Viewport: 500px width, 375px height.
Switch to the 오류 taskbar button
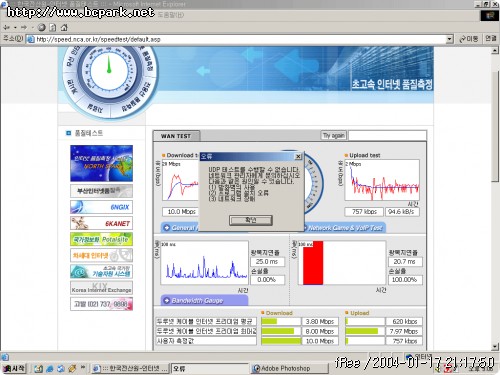(x=210, y=369)
